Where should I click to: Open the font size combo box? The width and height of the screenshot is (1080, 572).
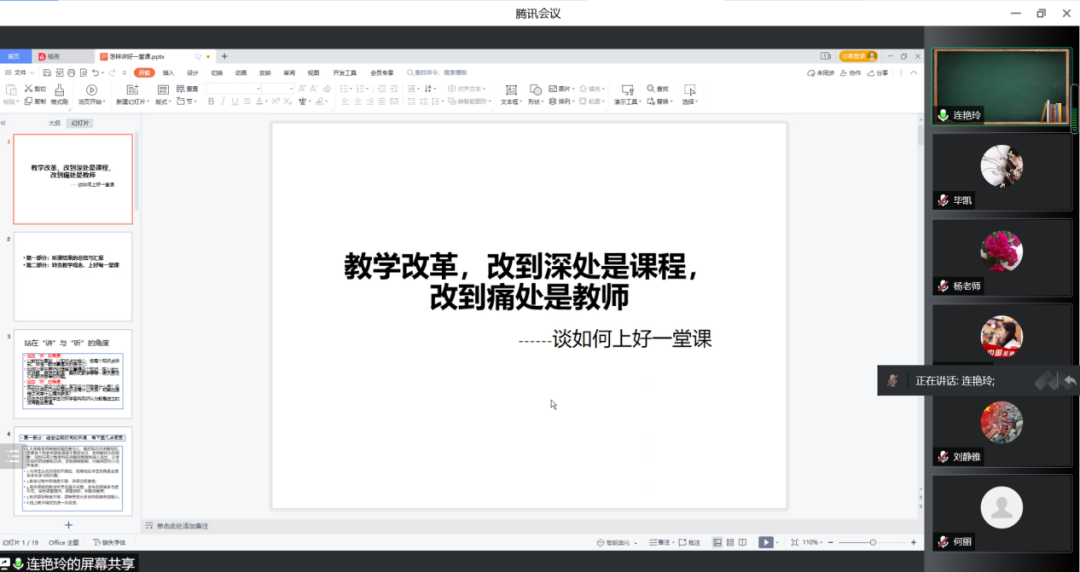[x=278, y=88]
